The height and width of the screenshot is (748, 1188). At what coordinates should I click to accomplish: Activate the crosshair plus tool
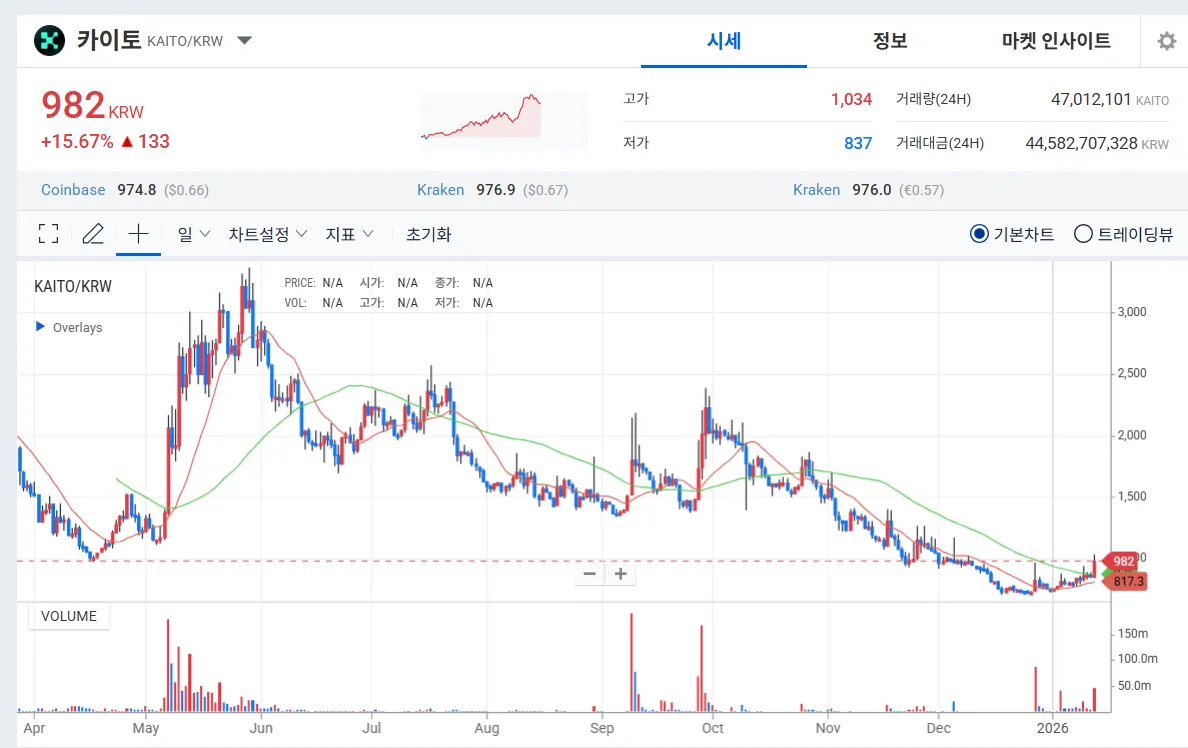pyautogui.click(x=138, y=233)
